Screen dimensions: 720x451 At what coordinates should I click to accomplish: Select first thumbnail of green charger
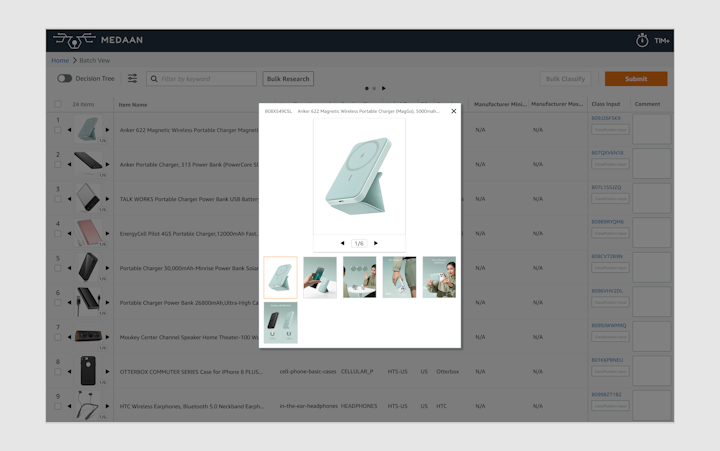(x=281, y=277)
